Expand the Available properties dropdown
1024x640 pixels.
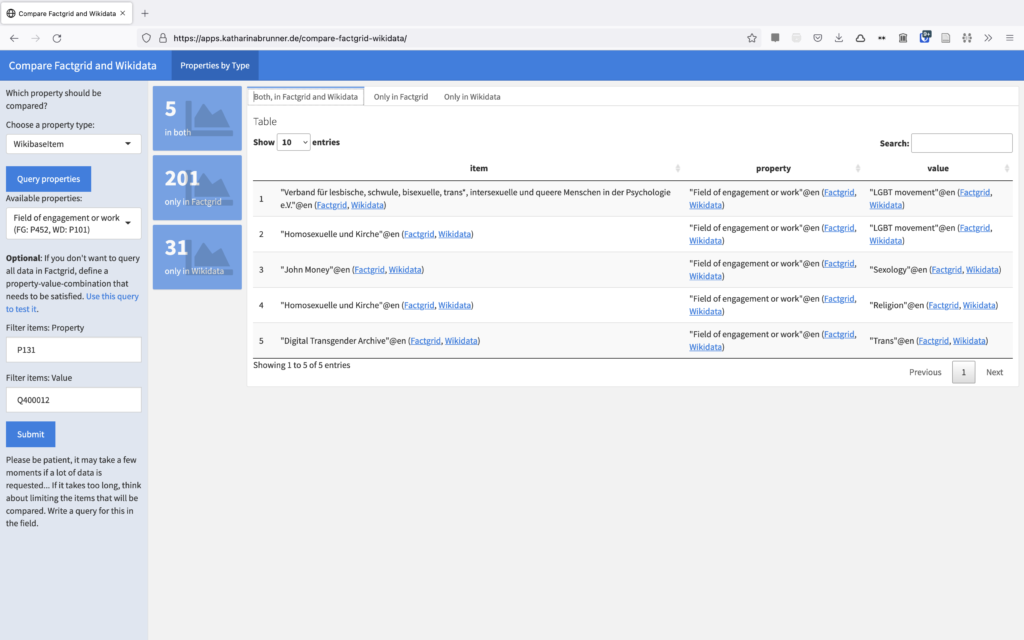click(x=74, y=224)
